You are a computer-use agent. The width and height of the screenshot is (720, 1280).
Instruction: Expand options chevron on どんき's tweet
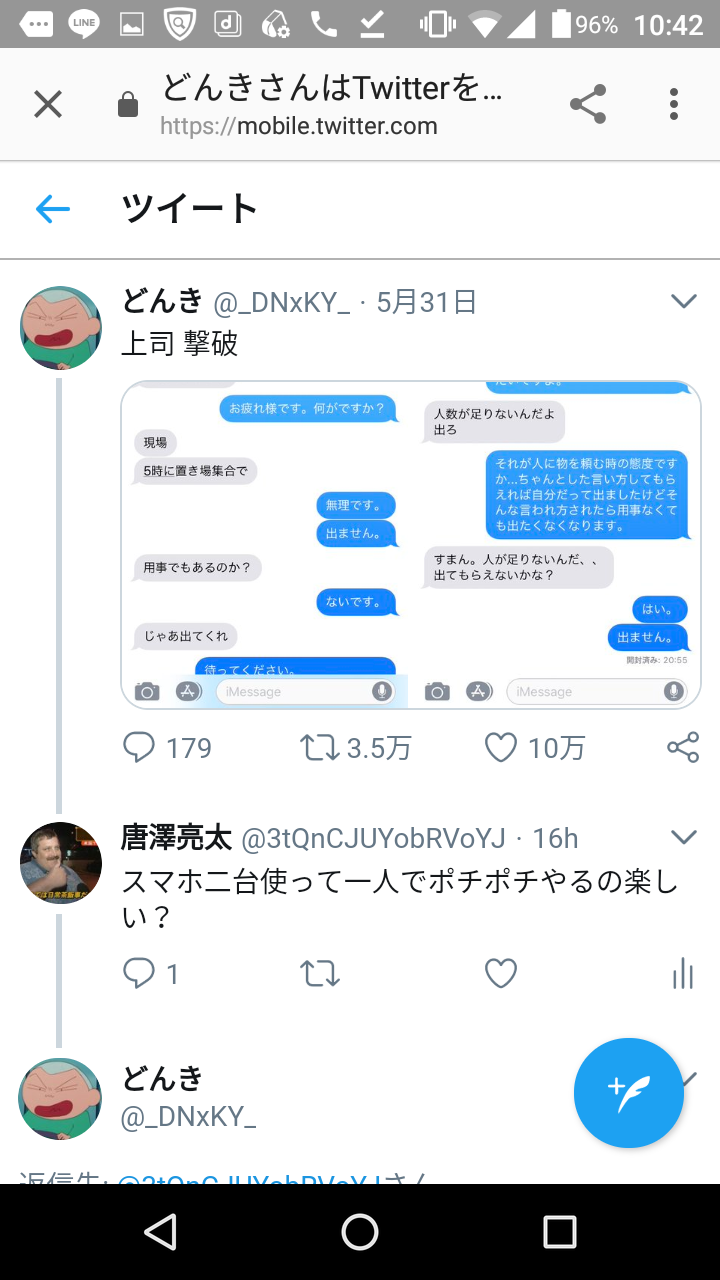[x=683, y=301]
